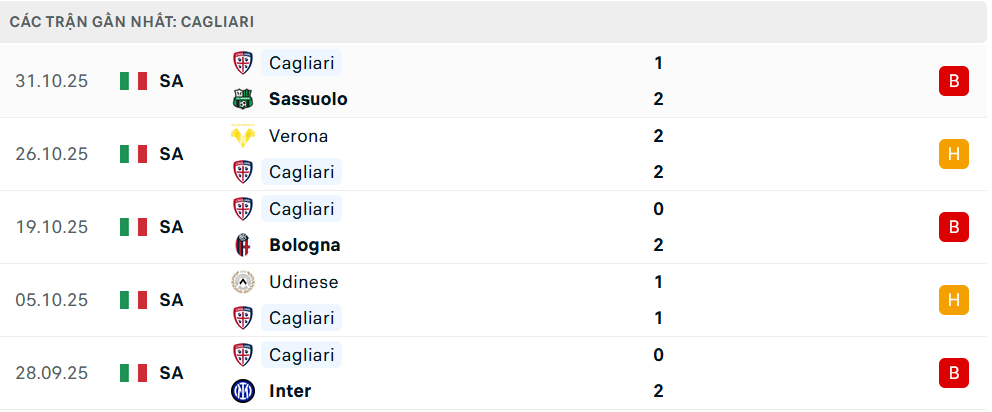Select the Udinese team name

[303, 282]
